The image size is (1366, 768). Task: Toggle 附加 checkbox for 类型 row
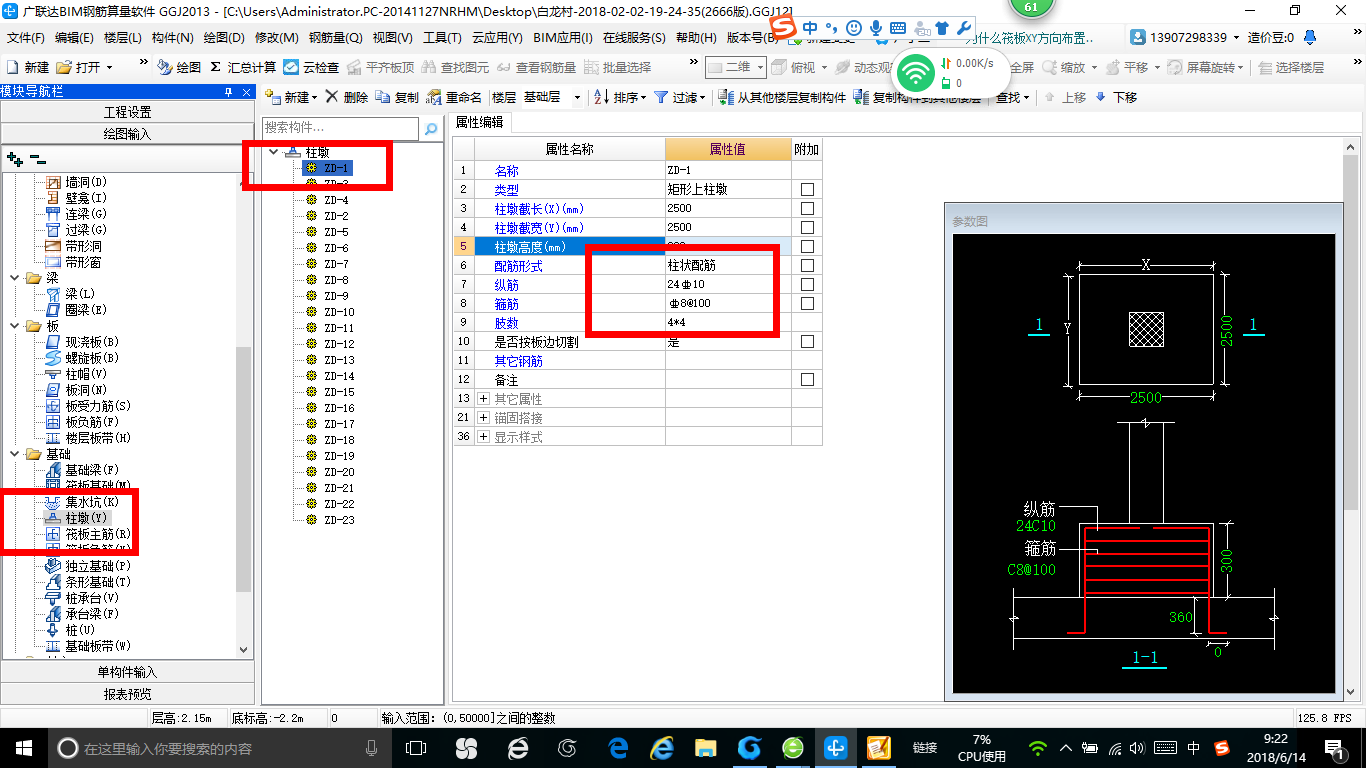click(807, 190)
